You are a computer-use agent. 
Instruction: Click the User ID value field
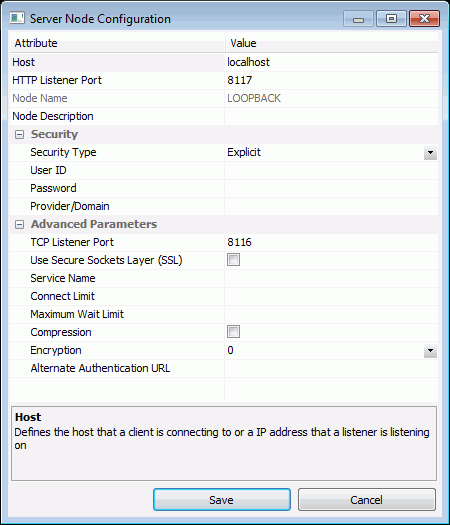coord(331,170)
